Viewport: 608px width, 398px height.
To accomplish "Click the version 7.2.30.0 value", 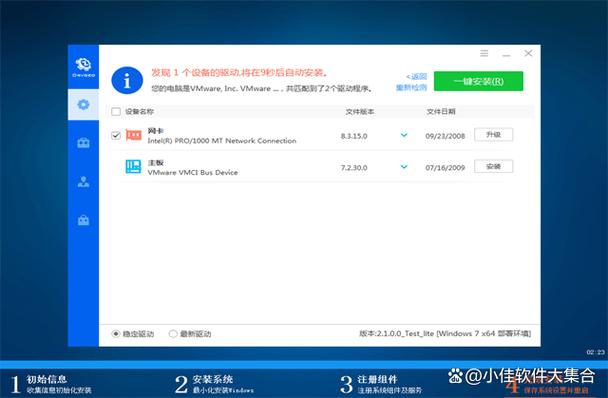I will 354,168.
